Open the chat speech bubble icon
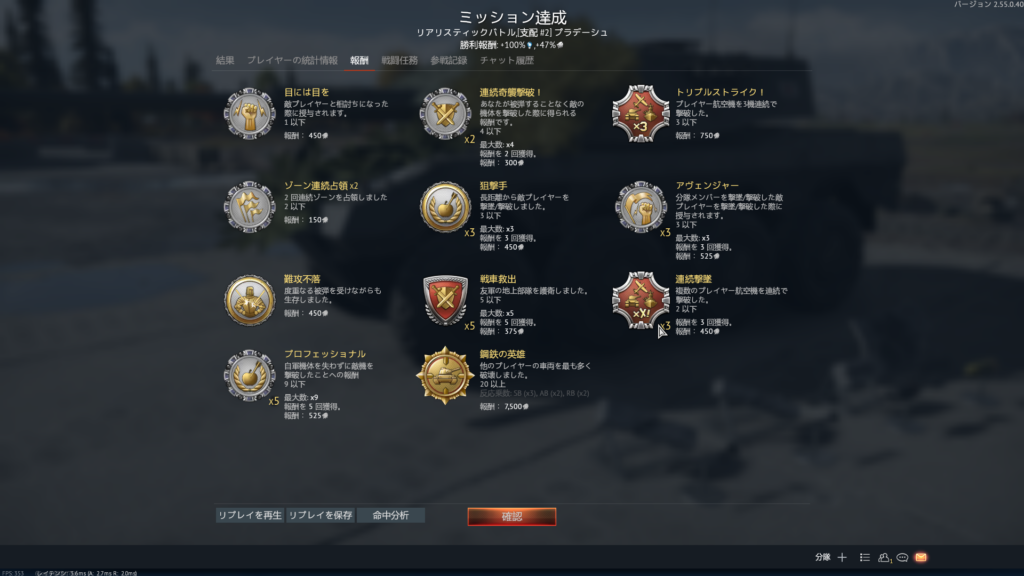 (903, 557)
